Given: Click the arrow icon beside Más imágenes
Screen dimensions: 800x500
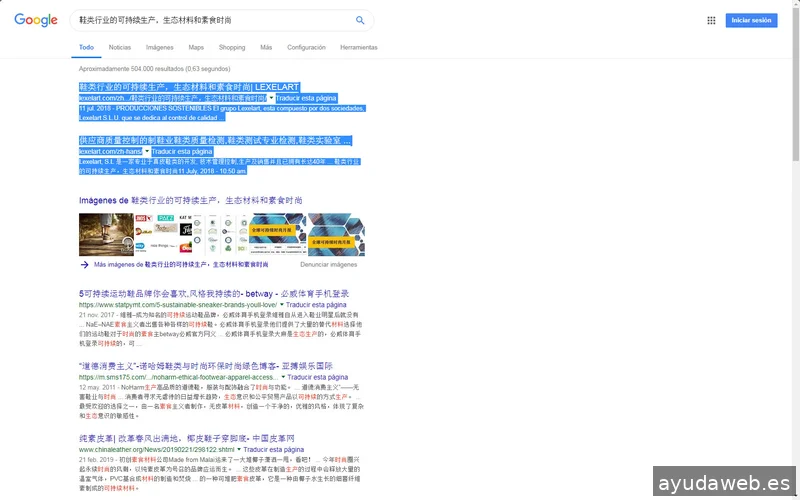Looking at the screenshot, I should point(85,265).
